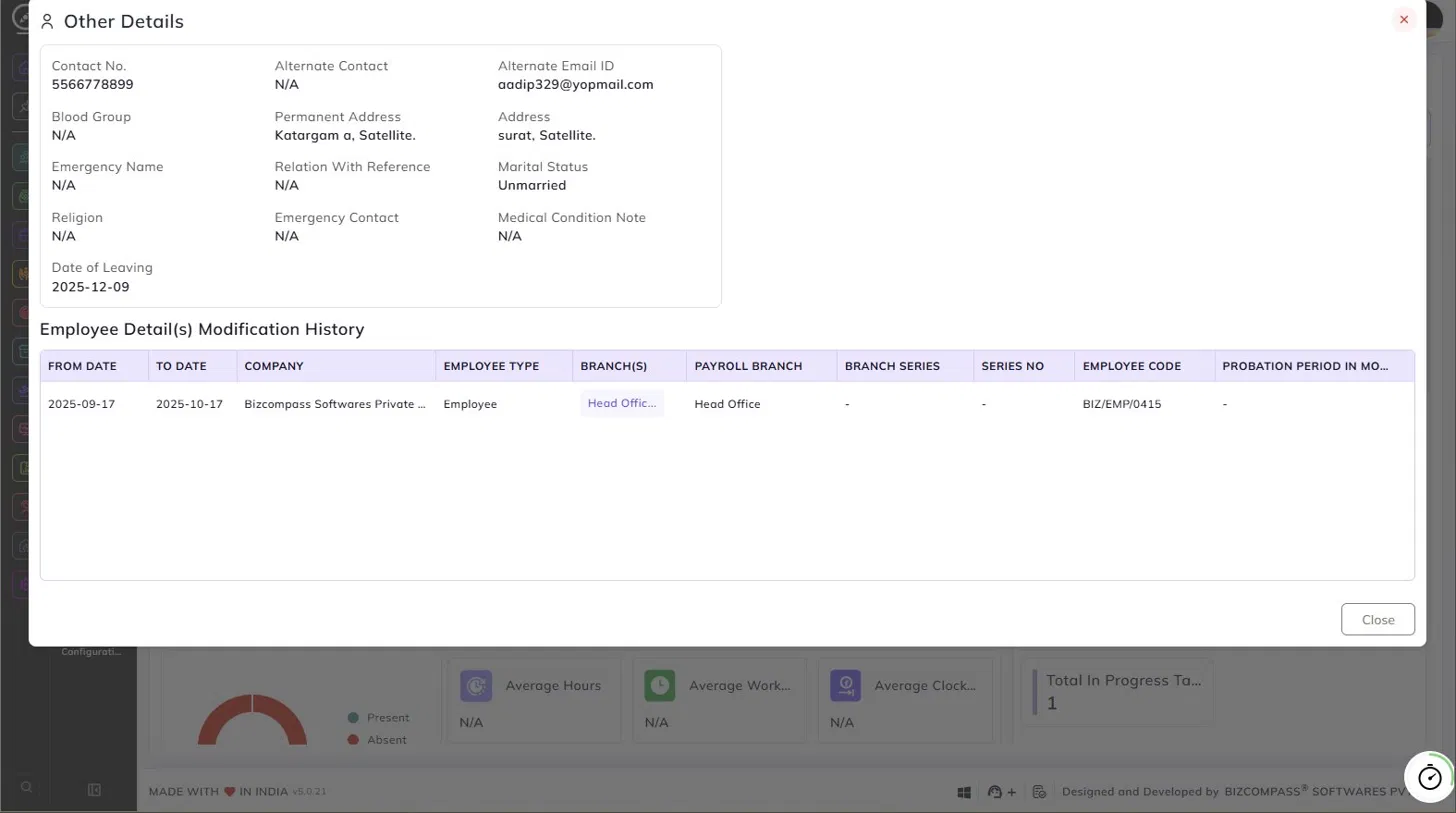The width and height of the screenshot is (1456, 813).
Task: Select the Employee type cell
Action: [x=470, y=404]
